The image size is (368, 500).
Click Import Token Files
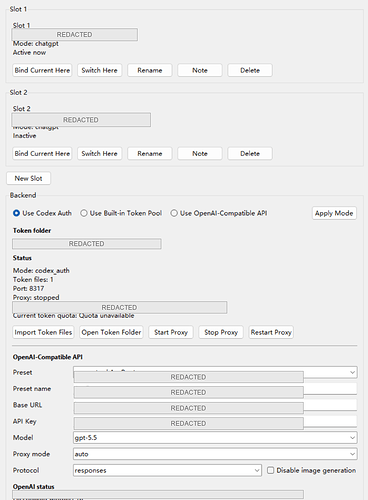tap(43, 332)
